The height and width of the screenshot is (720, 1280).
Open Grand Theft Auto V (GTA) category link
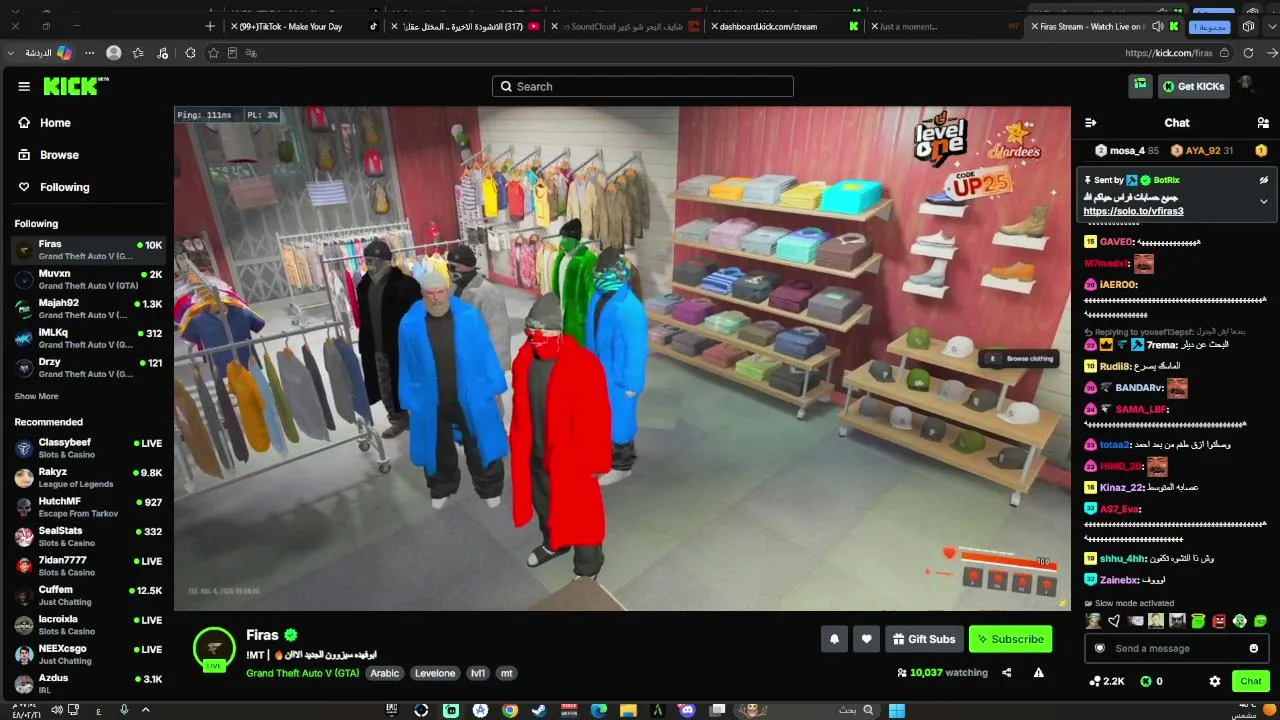[x=303, y=673]
